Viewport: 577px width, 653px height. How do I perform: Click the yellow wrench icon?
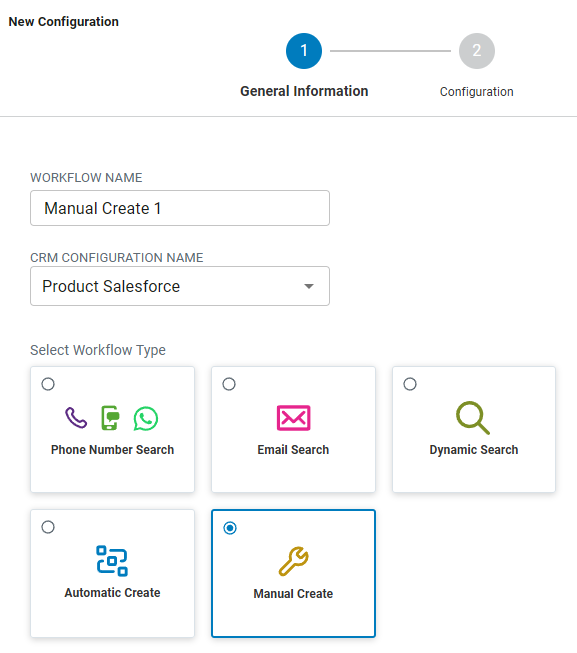click(293, 561)
